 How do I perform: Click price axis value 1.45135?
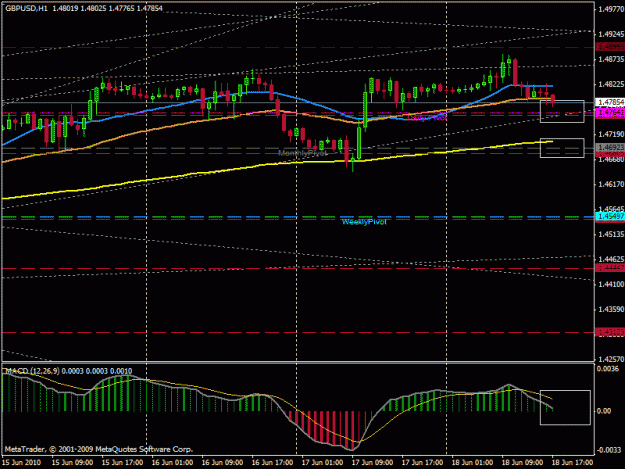(x=611, y=234)
